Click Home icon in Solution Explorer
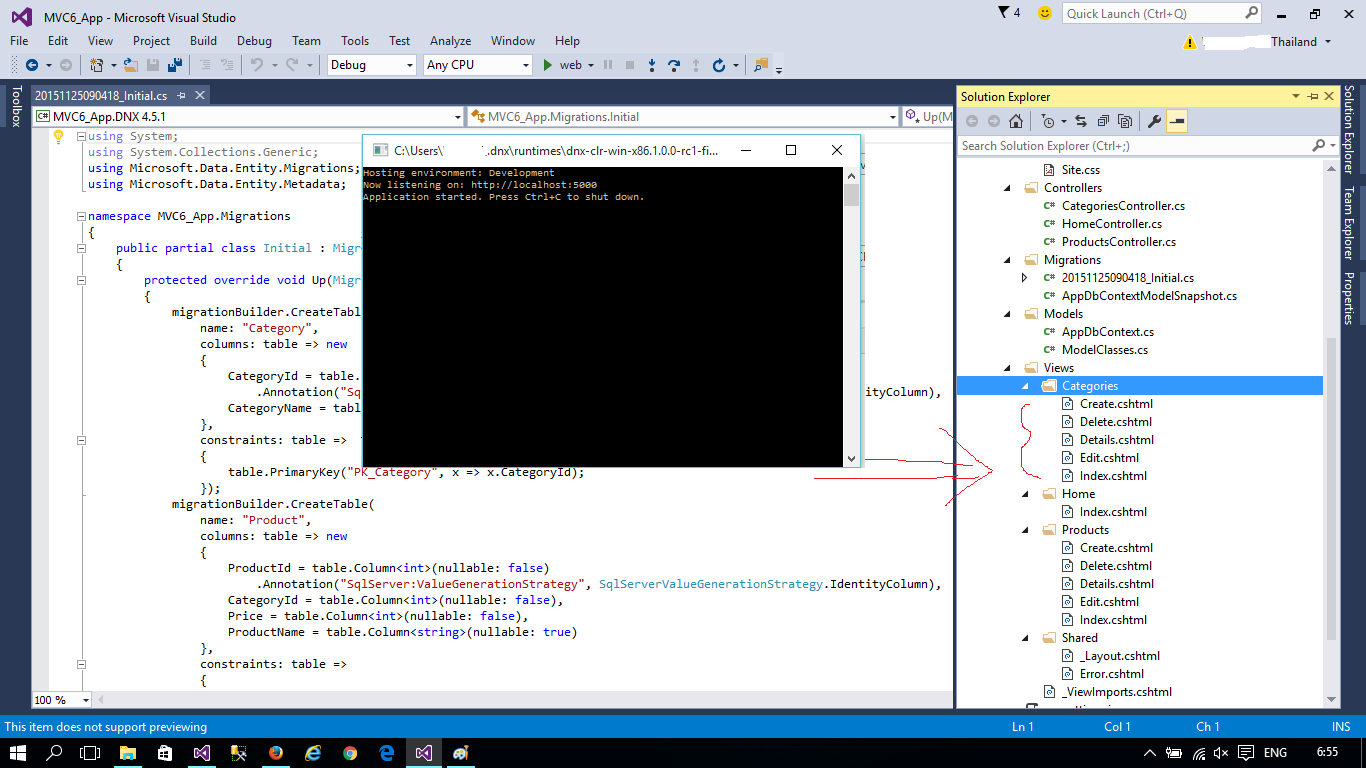The image size is (1366, 768). 1016,121
